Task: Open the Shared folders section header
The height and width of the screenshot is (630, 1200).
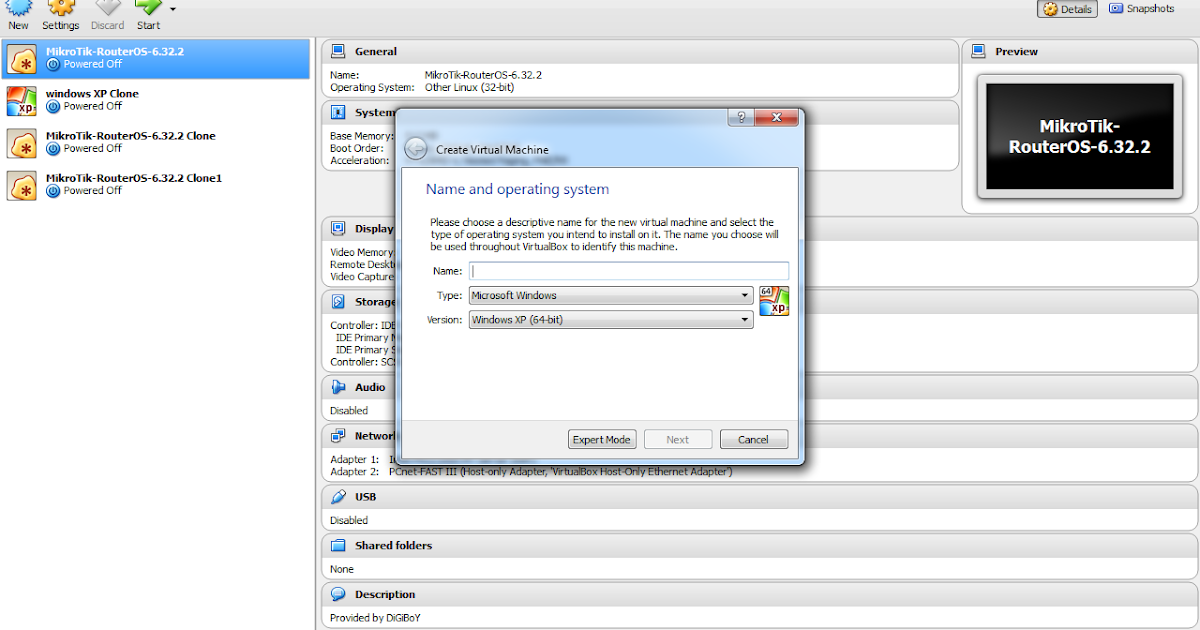Action: (760, 545)
